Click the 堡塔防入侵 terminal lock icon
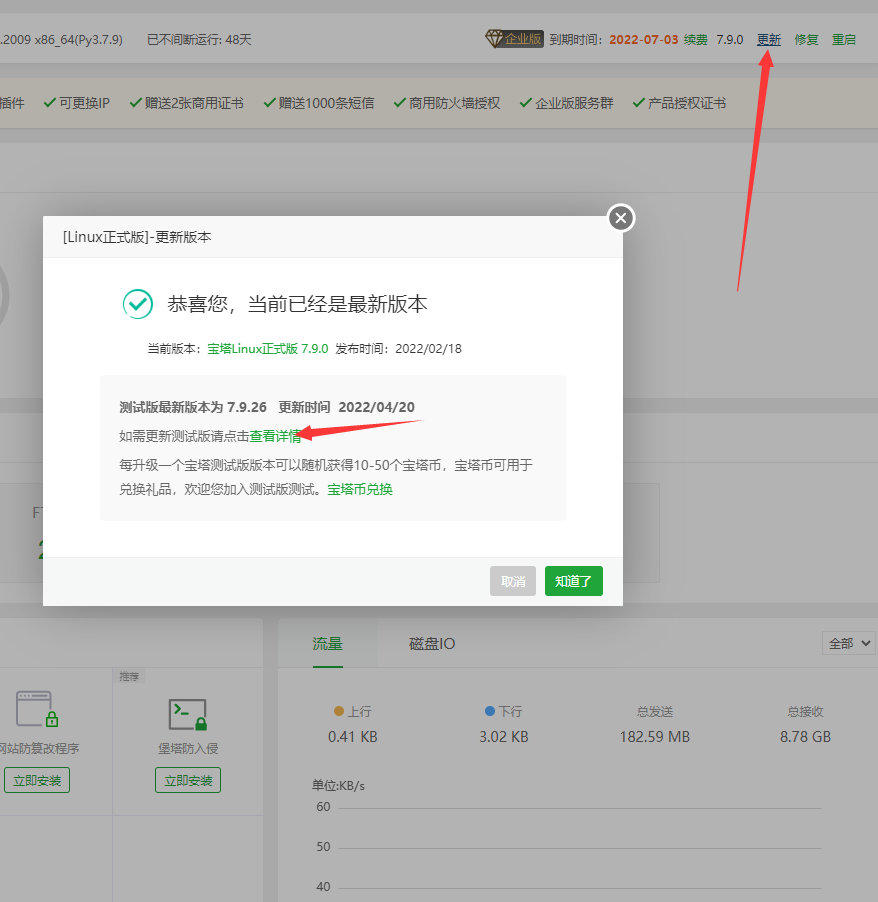Image resolution: width=878 pixels, height=902 pixels. click(x=188, y=714)
